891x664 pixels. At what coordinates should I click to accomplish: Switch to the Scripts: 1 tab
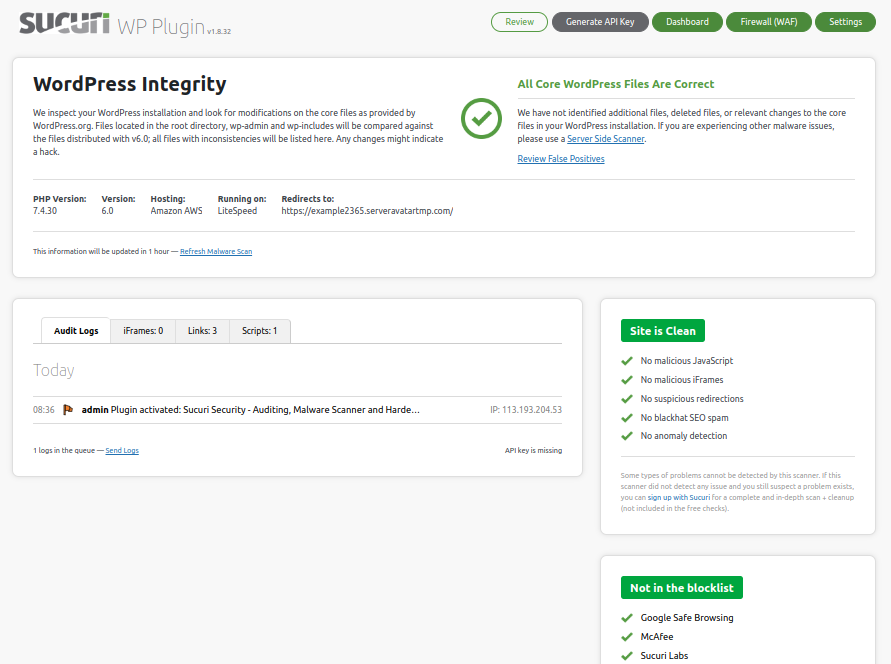pos(260,331)
